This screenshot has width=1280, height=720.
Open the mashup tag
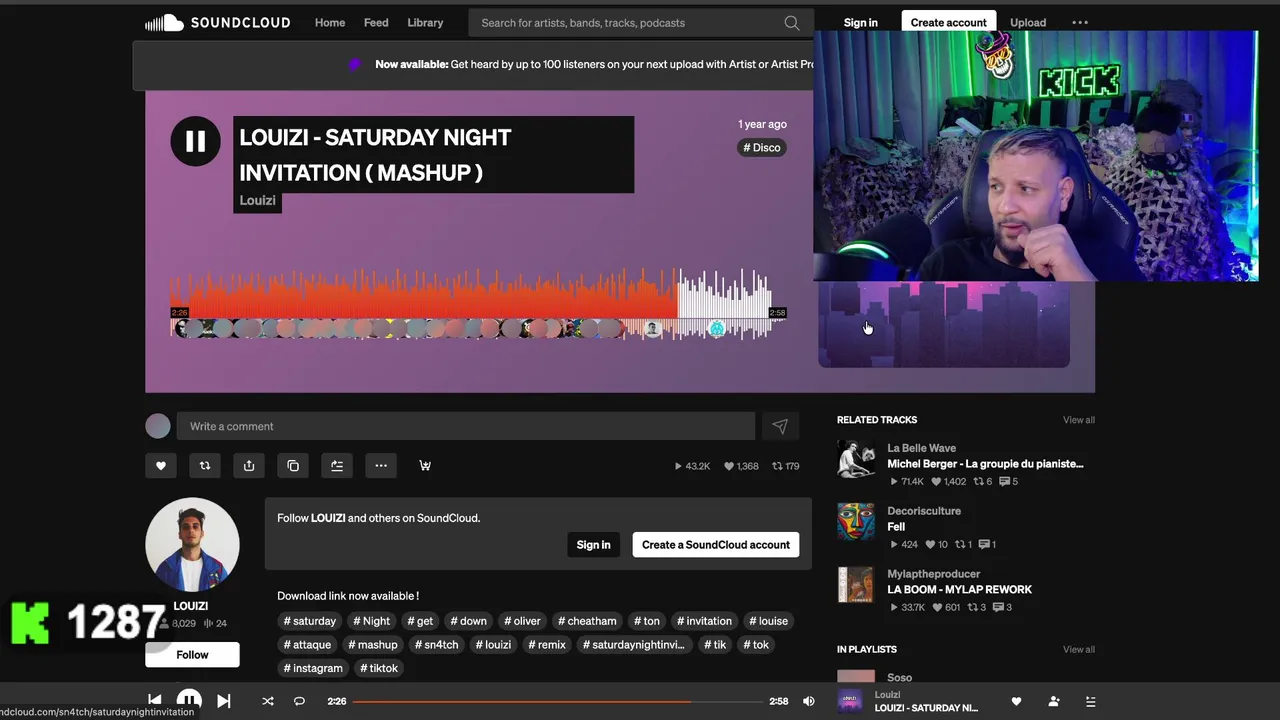(372, 645)
